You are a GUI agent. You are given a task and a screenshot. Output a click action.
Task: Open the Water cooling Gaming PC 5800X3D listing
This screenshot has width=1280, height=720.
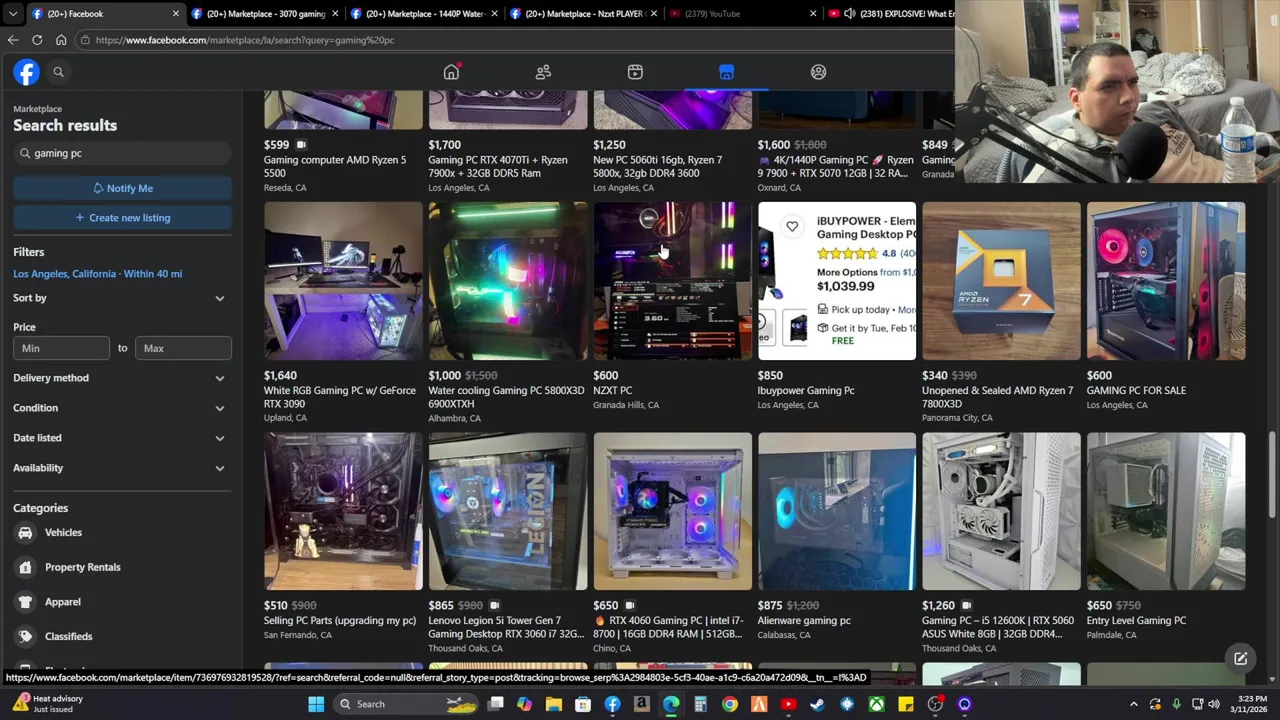[x=508, y=281]
